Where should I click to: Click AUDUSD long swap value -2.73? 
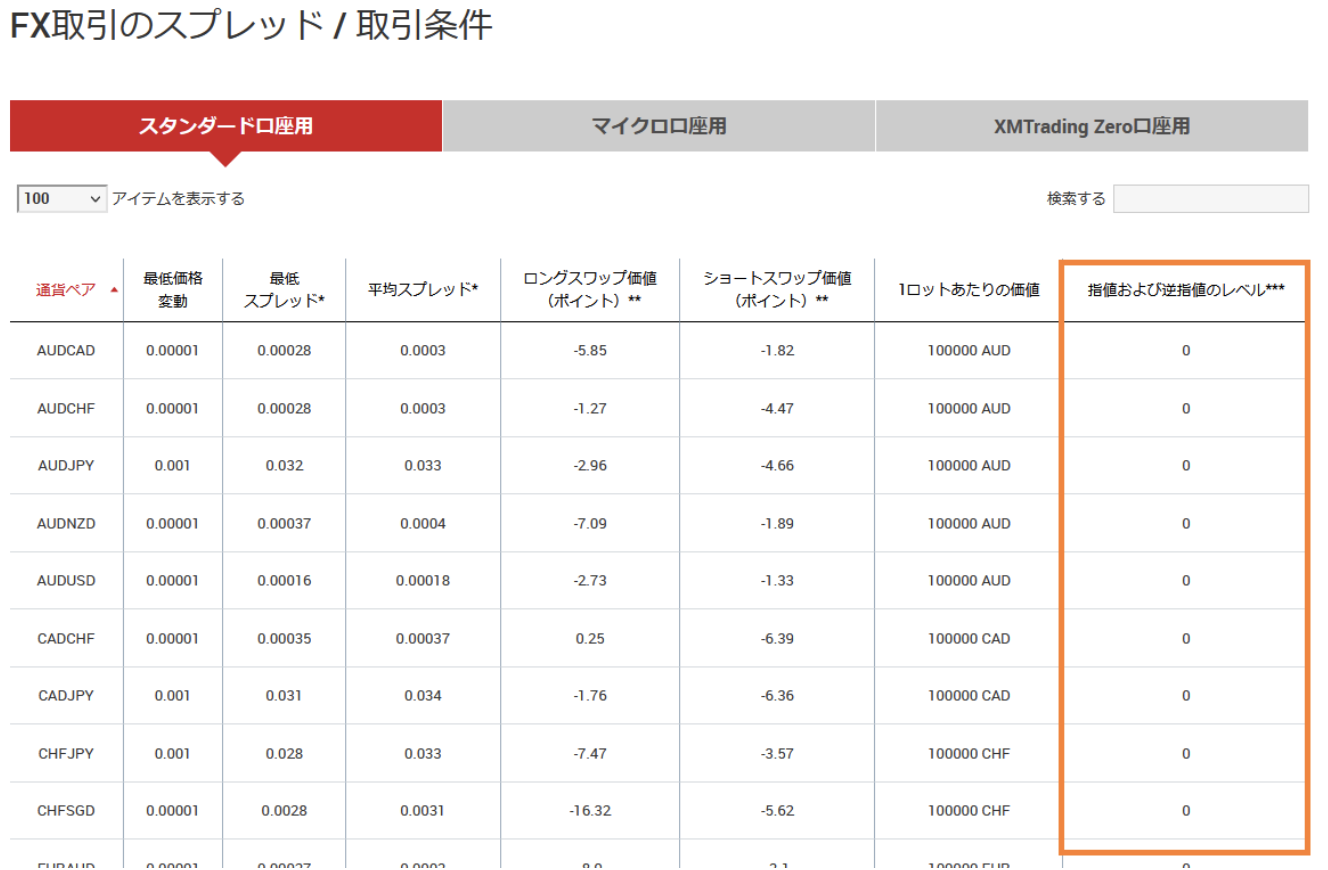590,581
